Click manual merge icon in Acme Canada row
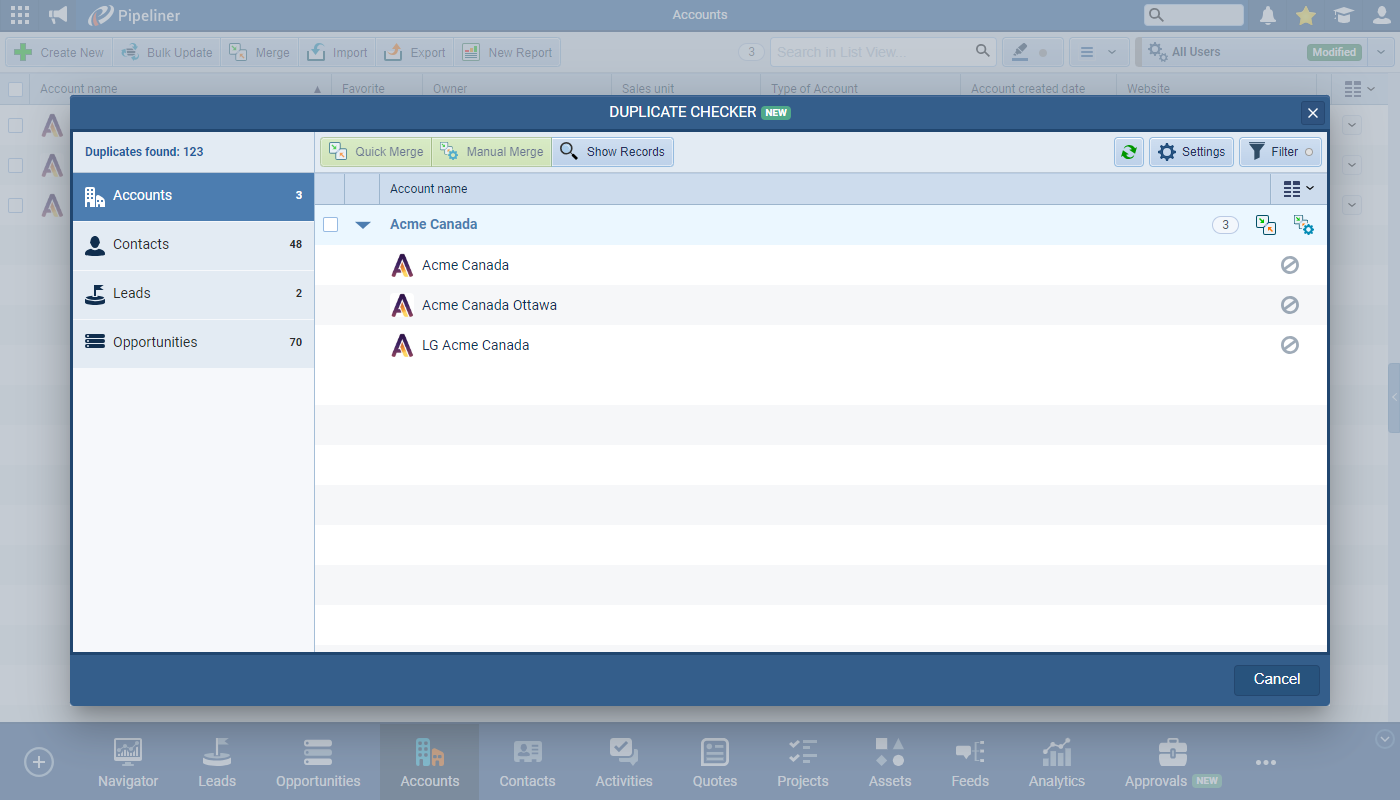 (x=1303, y=225)
